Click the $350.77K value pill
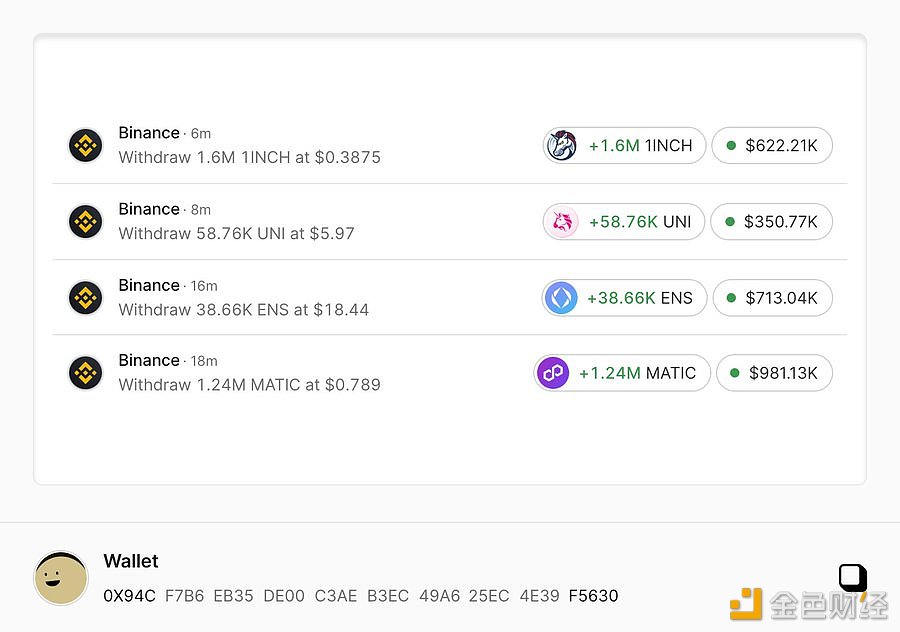 [771, 222]
